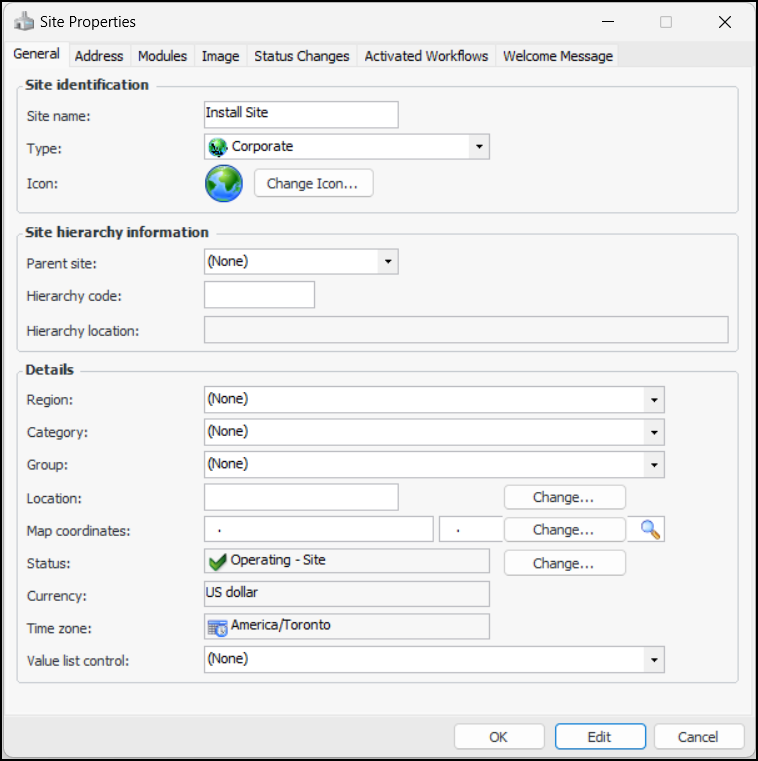The width and height of the screenshot is (758, 761).
Task: Minimize the Site Properties window
Action: tap(608, 22)
